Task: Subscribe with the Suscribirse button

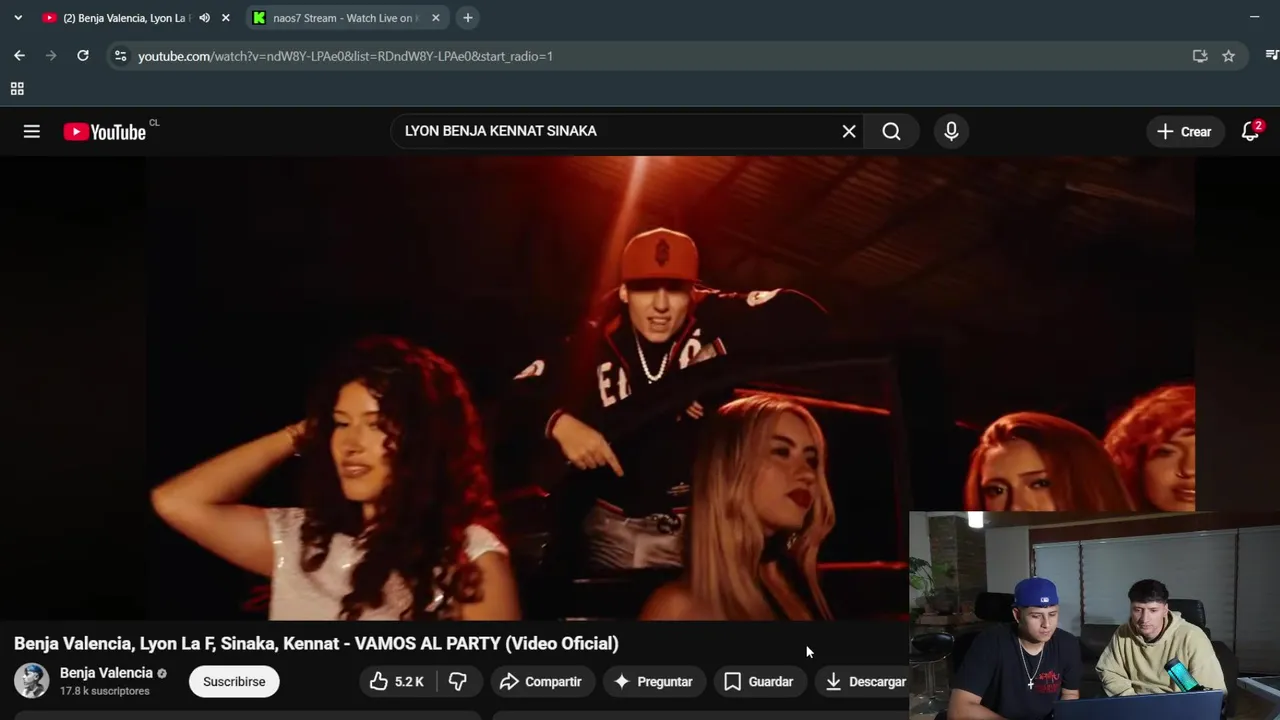Action: 234,681
